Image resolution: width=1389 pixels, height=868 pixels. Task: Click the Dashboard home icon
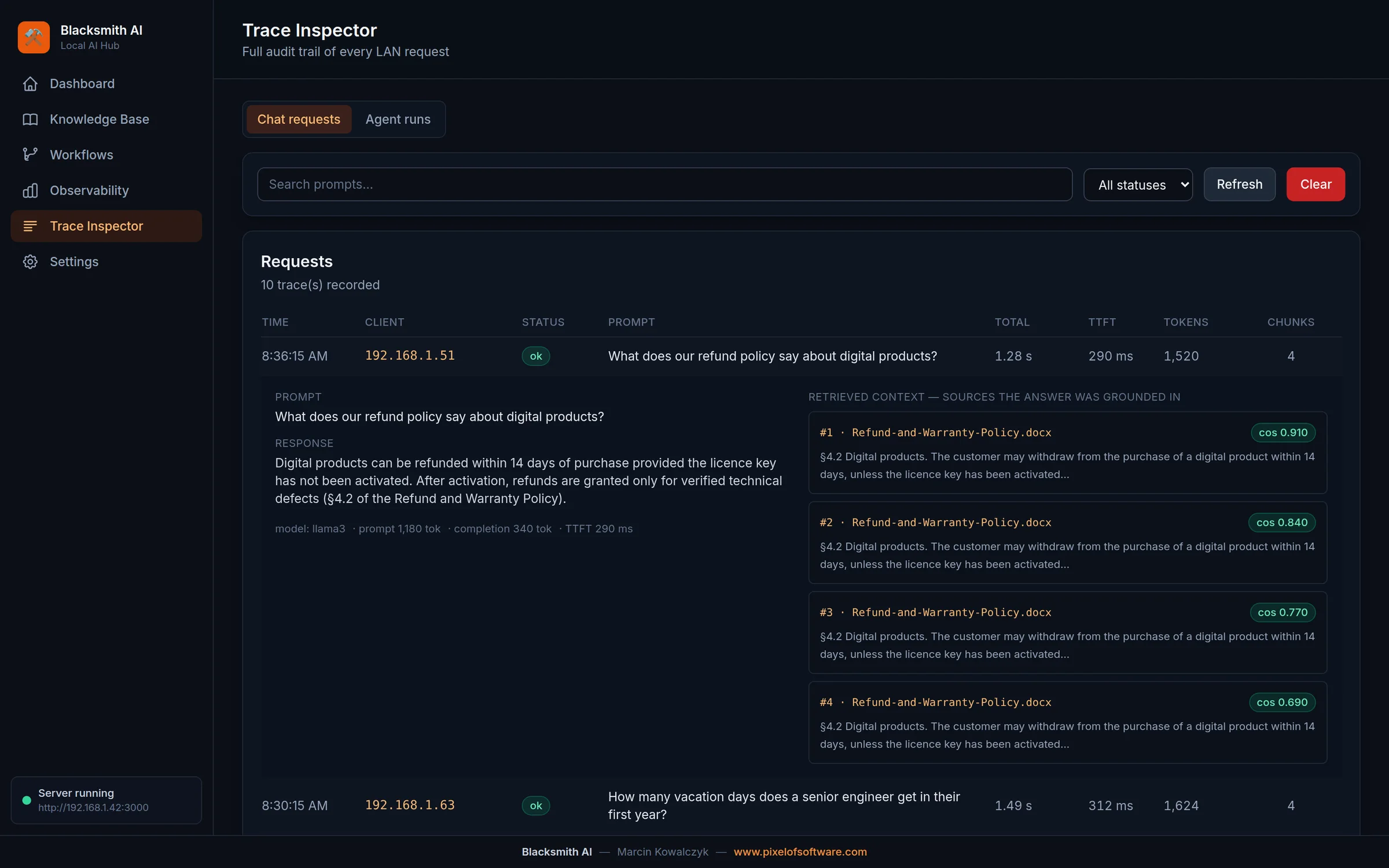pyautogui.click(x=30, y=84)
